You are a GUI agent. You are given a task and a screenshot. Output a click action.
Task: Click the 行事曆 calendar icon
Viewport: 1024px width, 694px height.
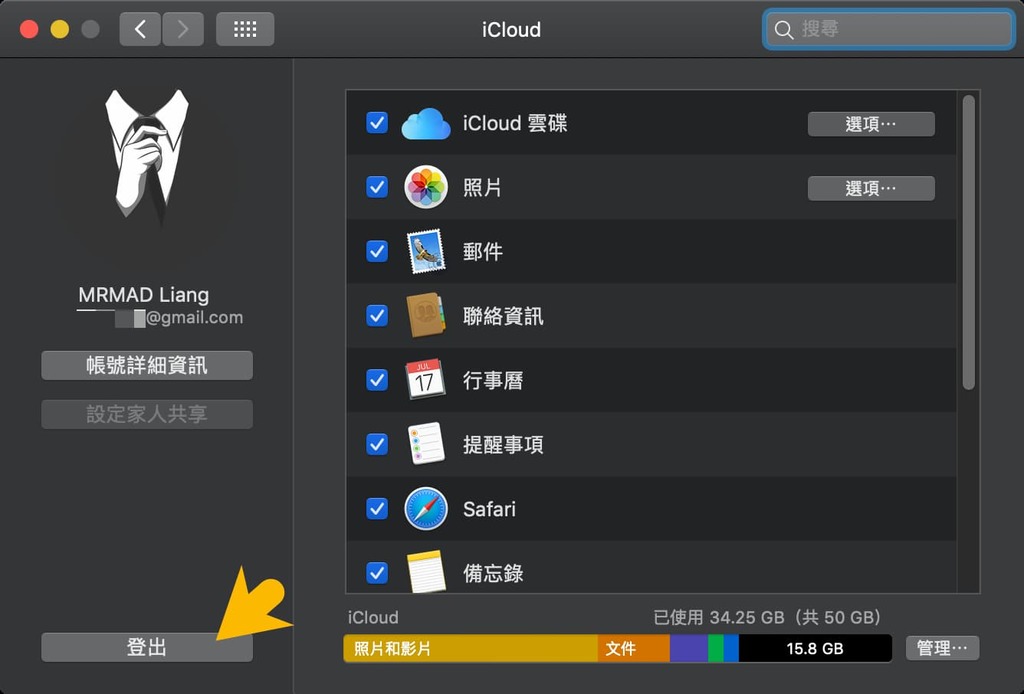(x=427, y=380)
